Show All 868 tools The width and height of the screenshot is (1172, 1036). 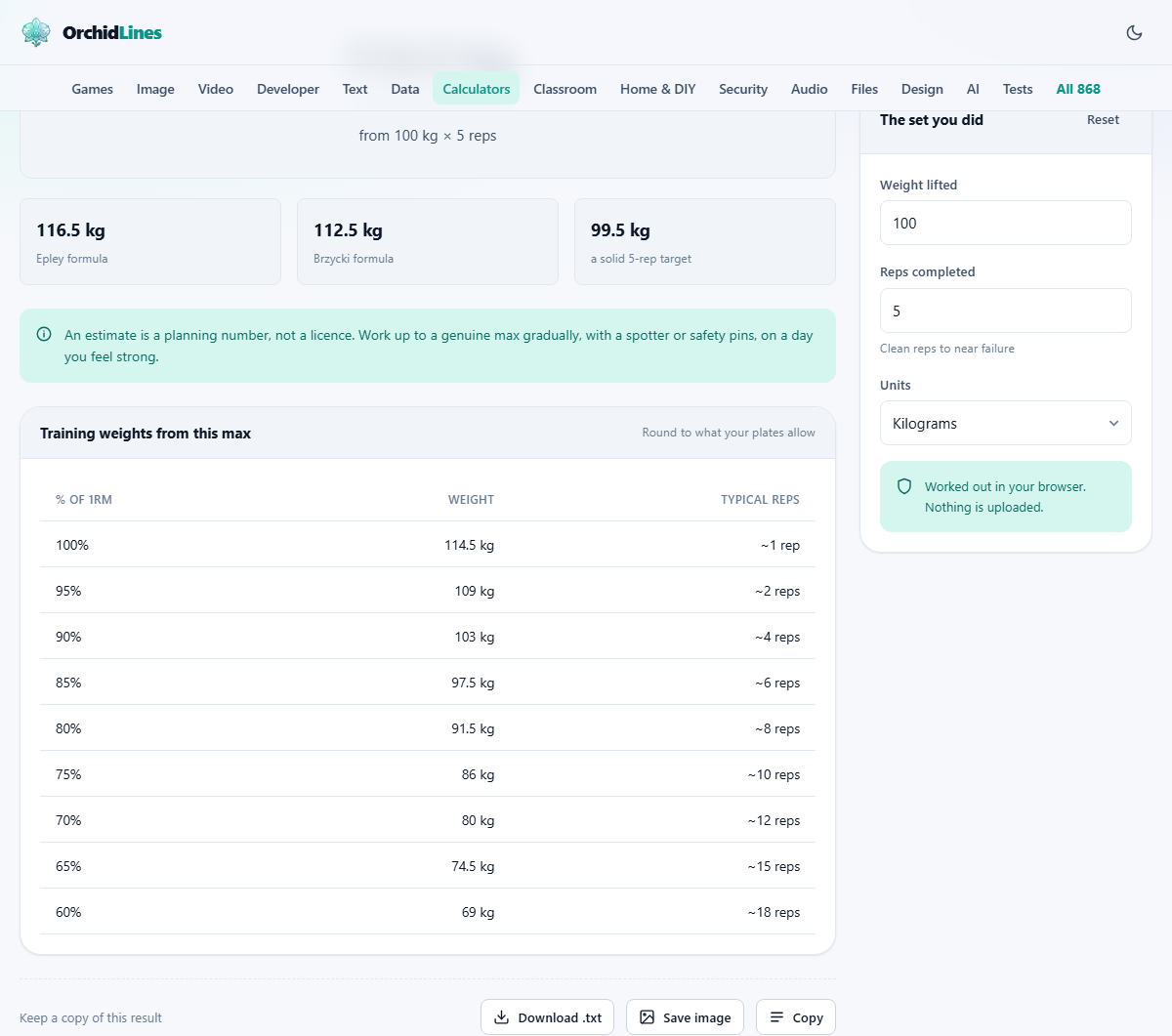click(1078, 89)
